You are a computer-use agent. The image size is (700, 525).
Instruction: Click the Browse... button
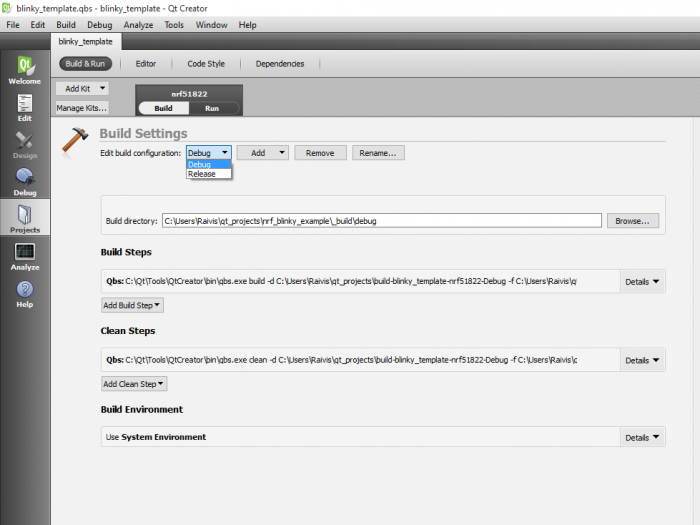pos(632,220)
